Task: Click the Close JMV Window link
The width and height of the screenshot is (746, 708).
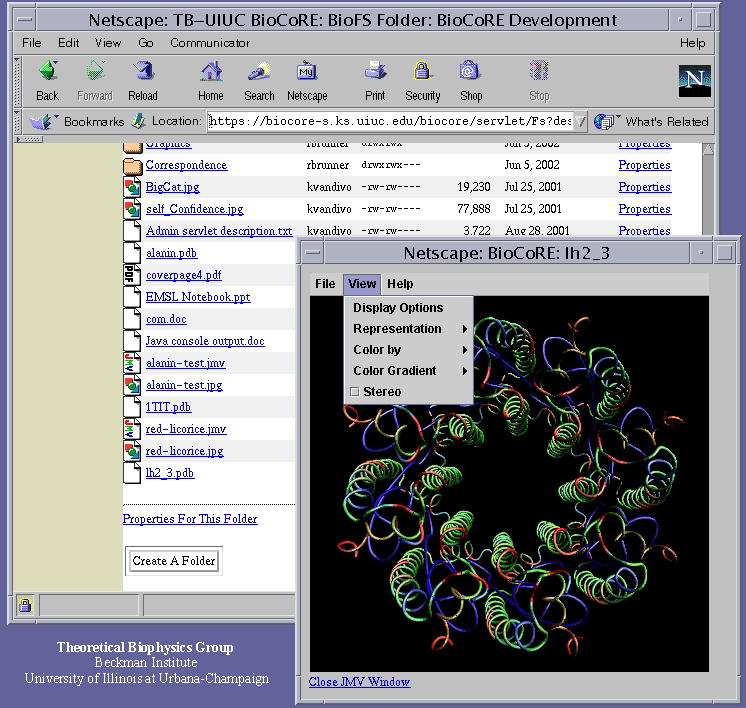Action: [x=359, y=682]
